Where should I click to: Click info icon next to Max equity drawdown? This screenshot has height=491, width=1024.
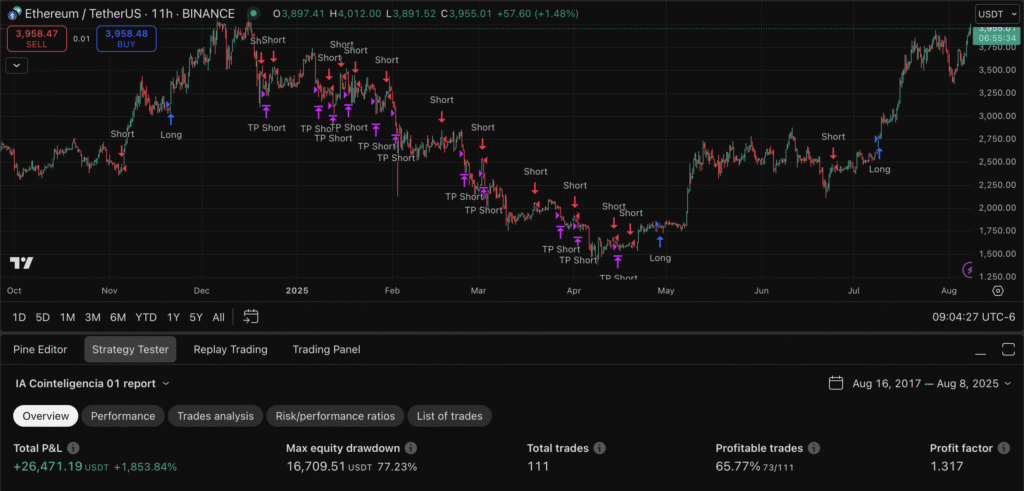click(x=411, y=448)
